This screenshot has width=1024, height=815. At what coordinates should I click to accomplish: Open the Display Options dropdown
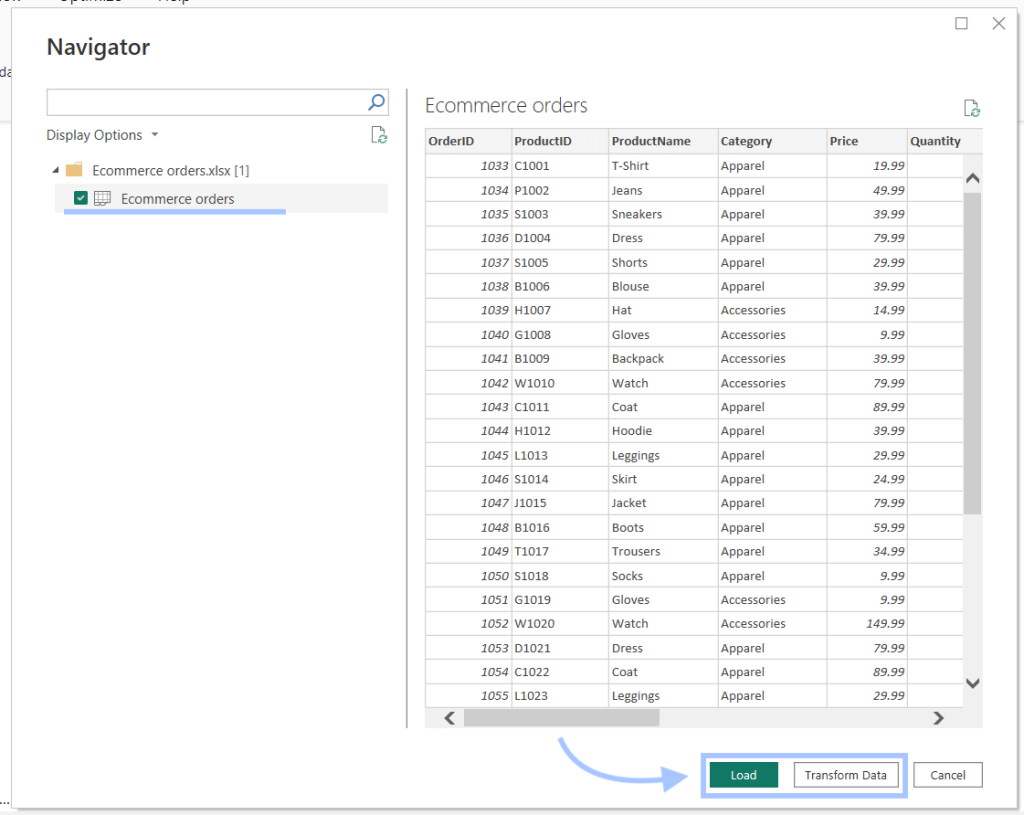pyautogui.click(x=103, y=135)
